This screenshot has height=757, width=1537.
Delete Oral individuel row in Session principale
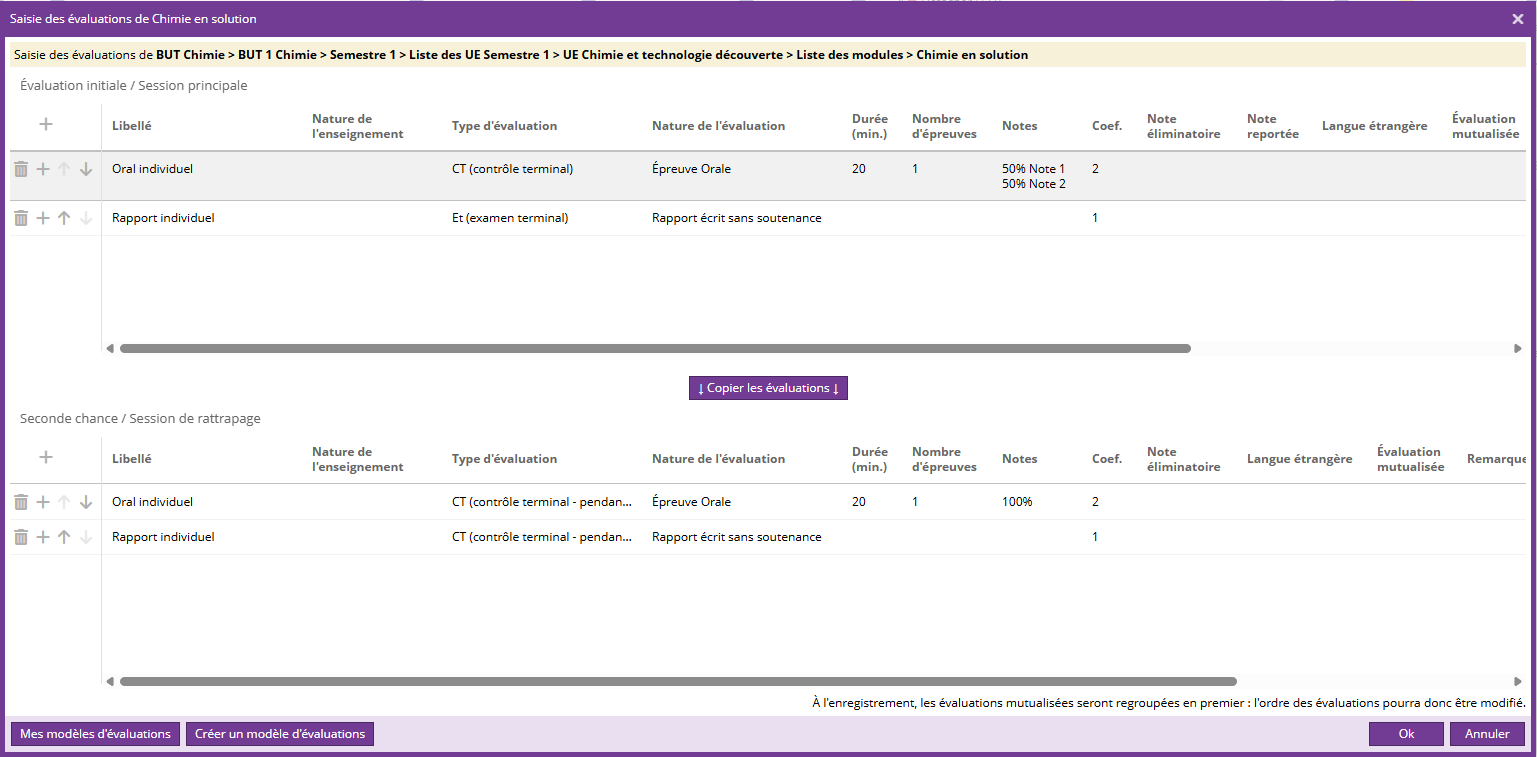tap(21, 170)
